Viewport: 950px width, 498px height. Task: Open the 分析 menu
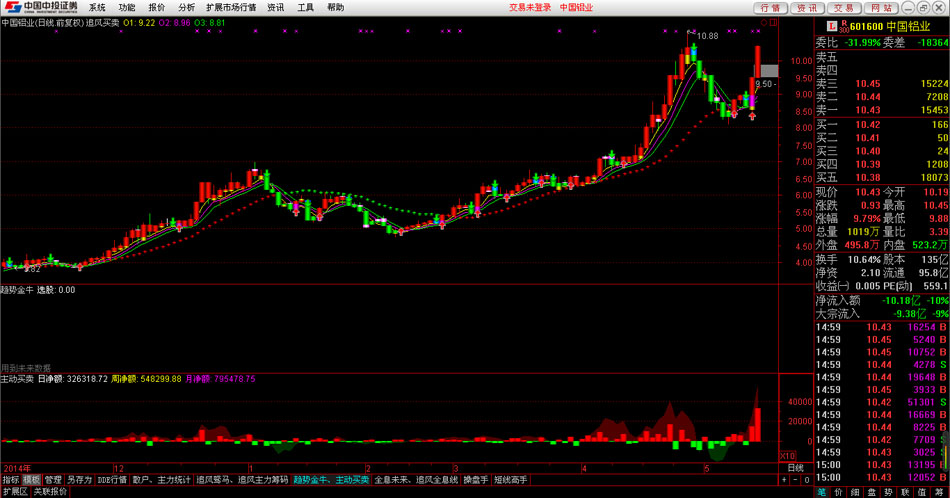pos(186,7)
